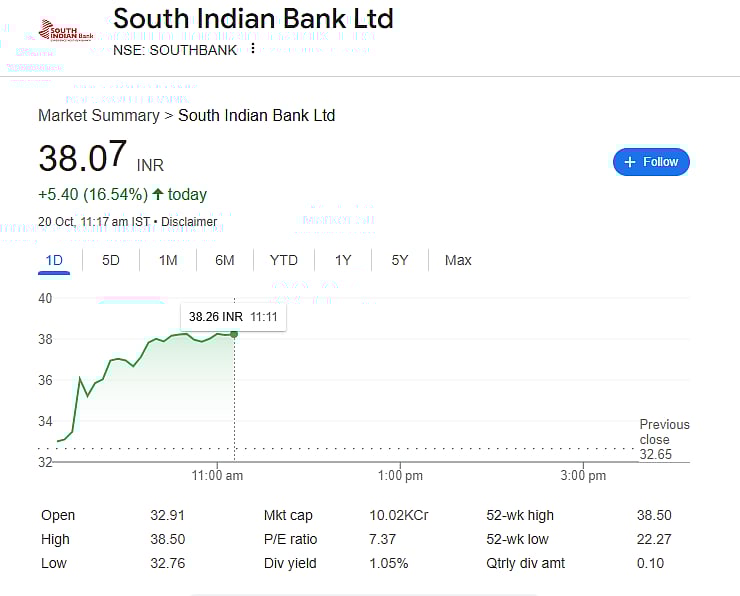Screen dimensions: 740x596
Task: Select the 1D chart range tab
Action: [54, 260]
